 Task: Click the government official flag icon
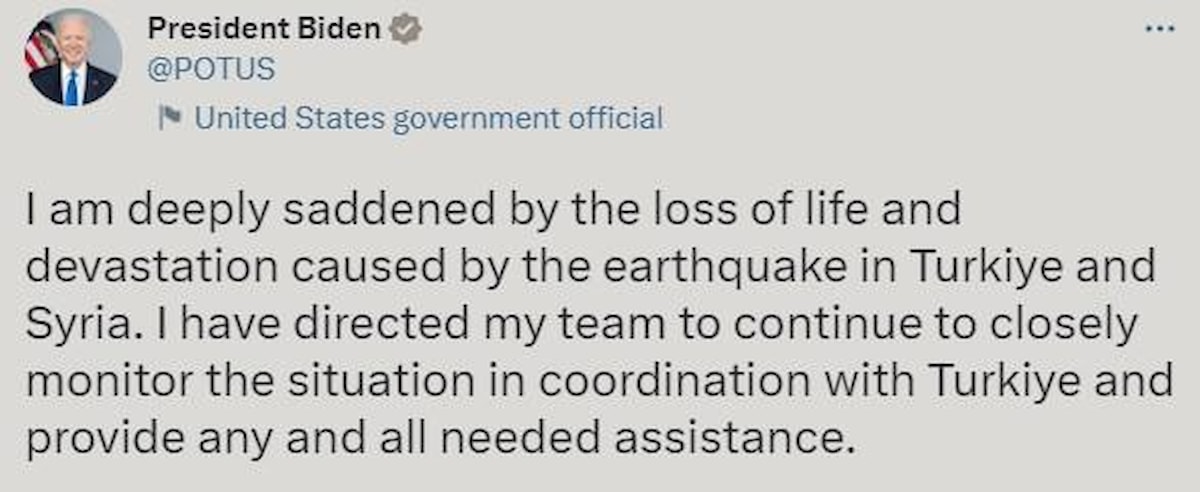click(x=170, y=119)
